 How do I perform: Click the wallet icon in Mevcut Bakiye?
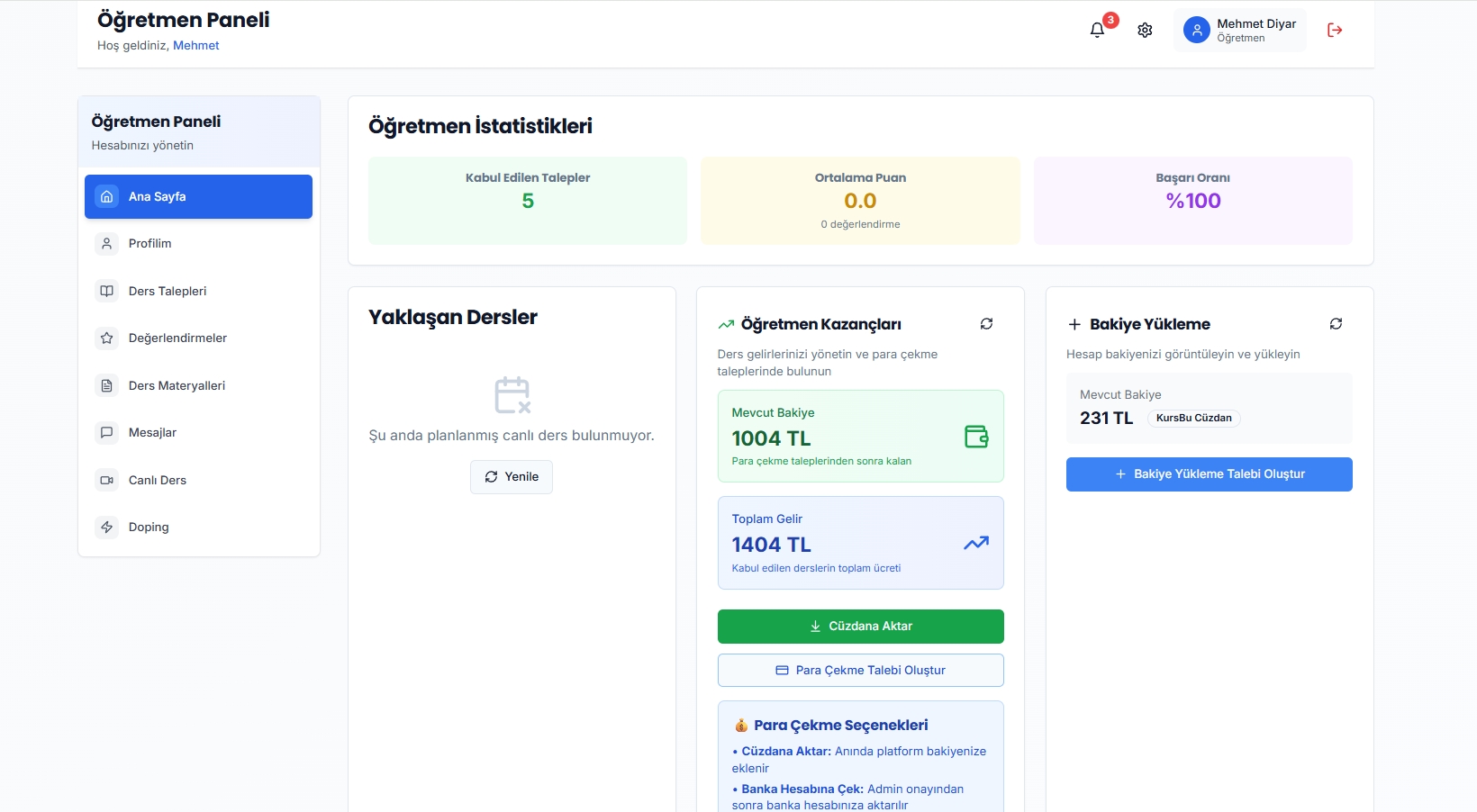coord(976,437)
